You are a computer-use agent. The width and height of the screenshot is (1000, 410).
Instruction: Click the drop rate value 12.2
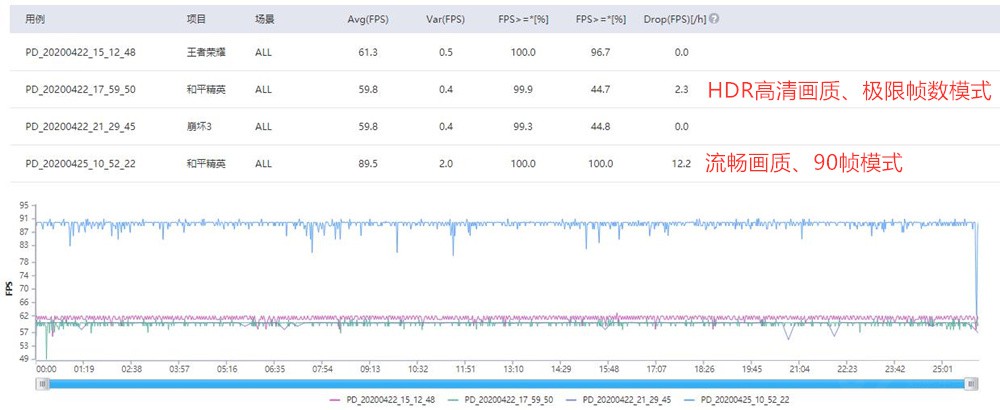coord(682,163)
